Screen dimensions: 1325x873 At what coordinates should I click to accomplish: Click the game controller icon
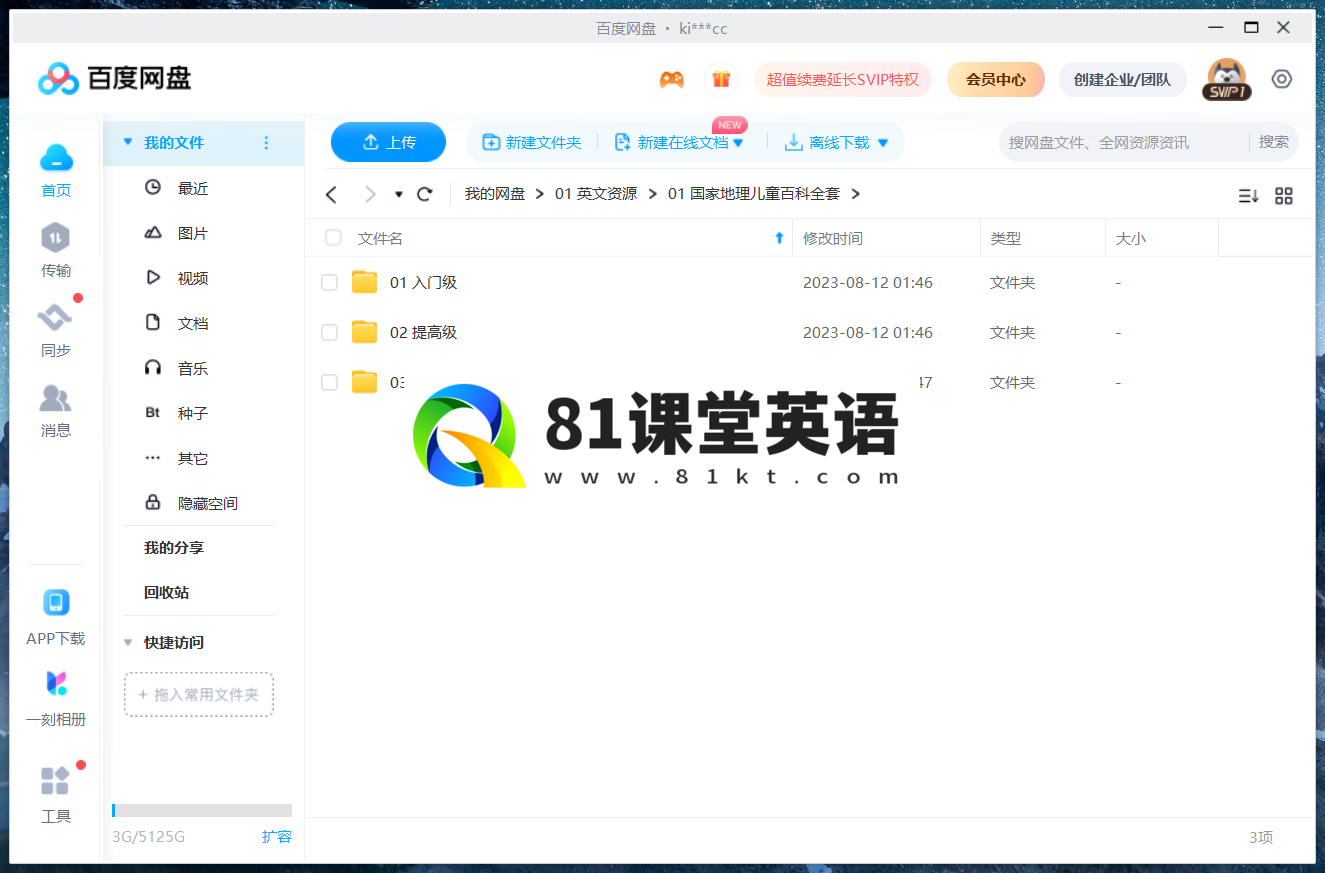tap(672, 80)
